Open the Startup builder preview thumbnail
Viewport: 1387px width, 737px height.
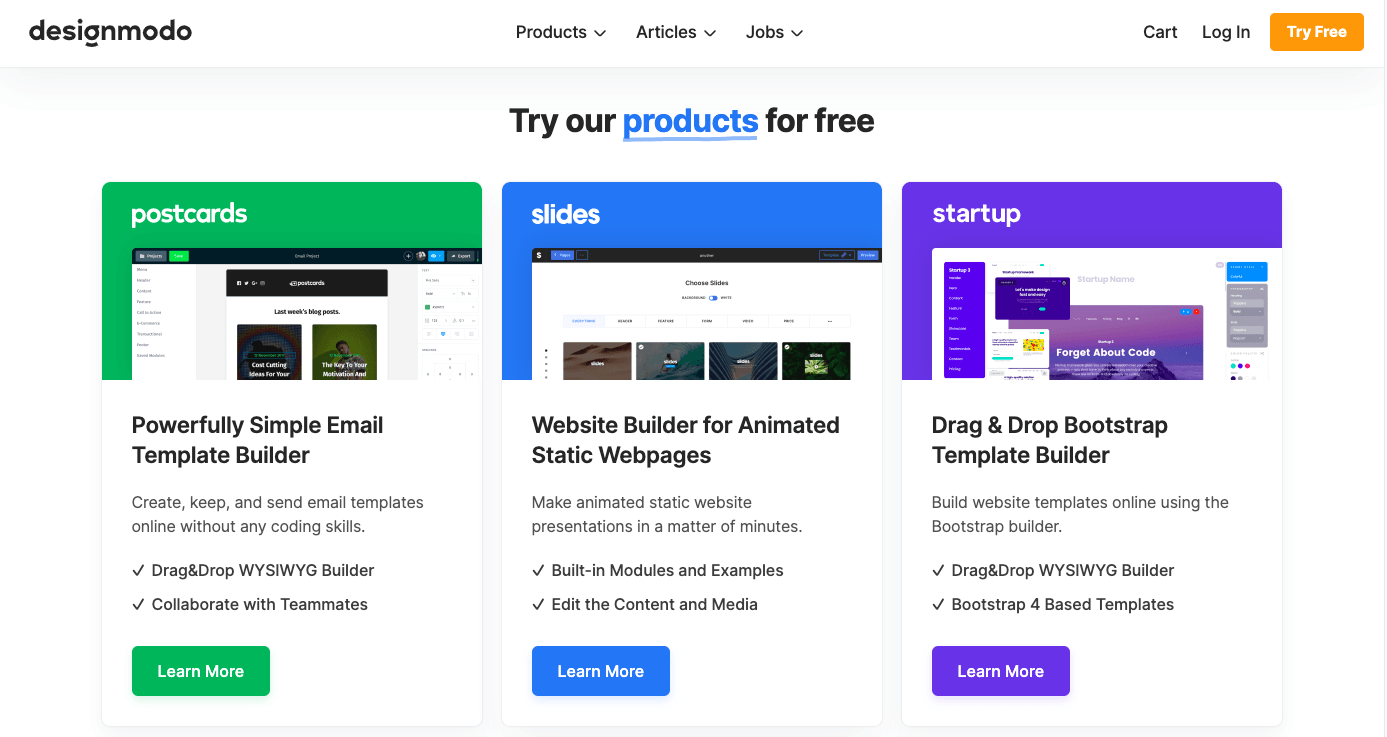pos(1107,314)
